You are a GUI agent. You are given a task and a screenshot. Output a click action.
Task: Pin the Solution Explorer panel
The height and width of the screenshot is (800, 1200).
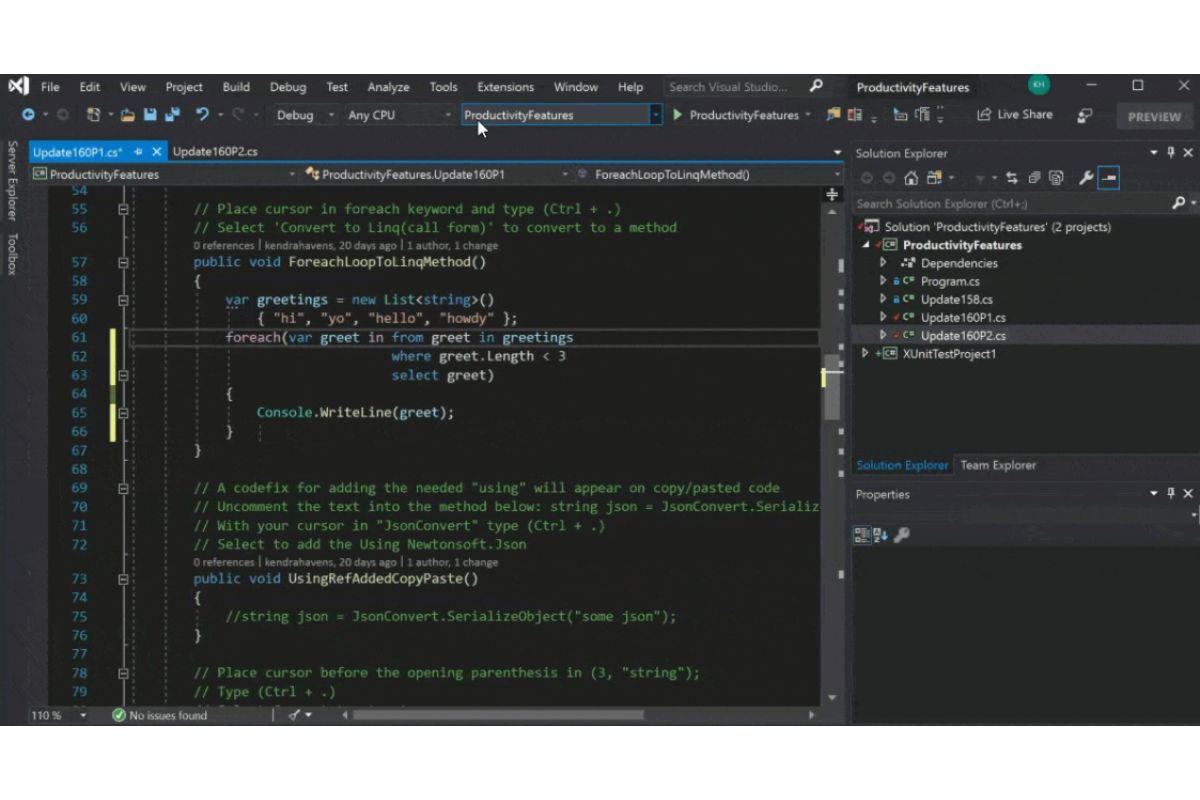[1170, 153]
